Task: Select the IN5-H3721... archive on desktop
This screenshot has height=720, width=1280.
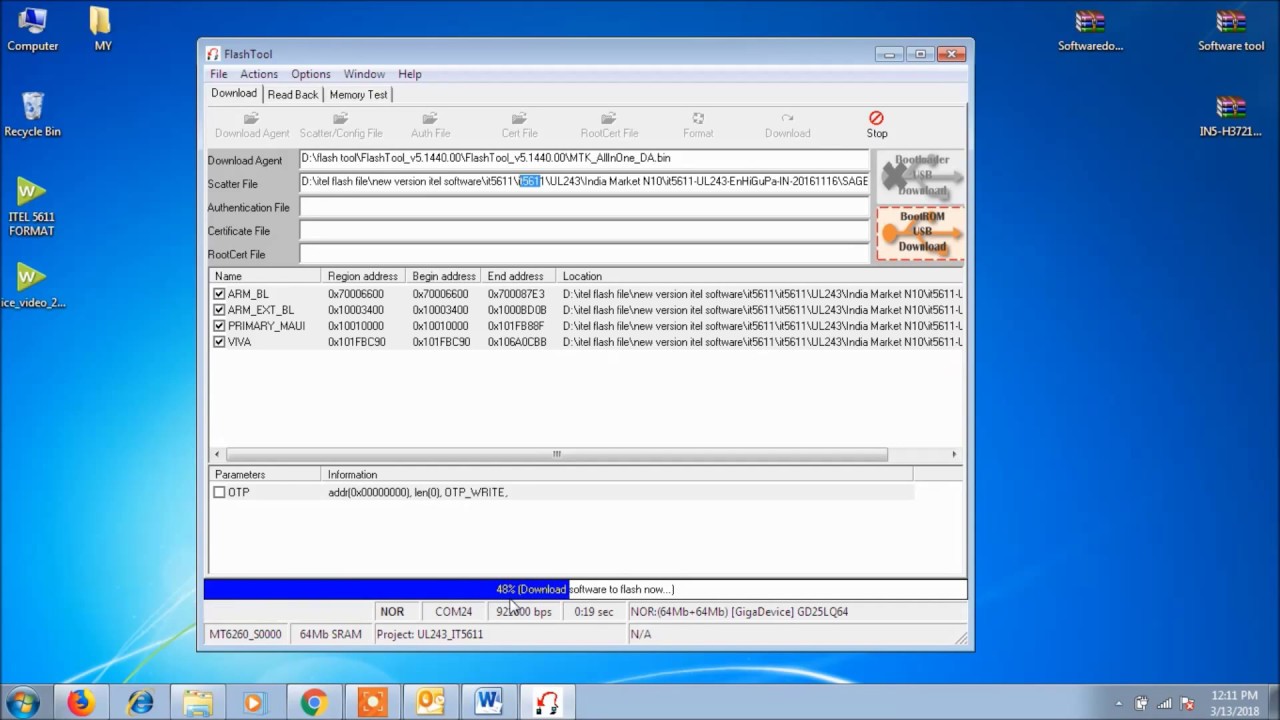Action: click(1231, 116)
